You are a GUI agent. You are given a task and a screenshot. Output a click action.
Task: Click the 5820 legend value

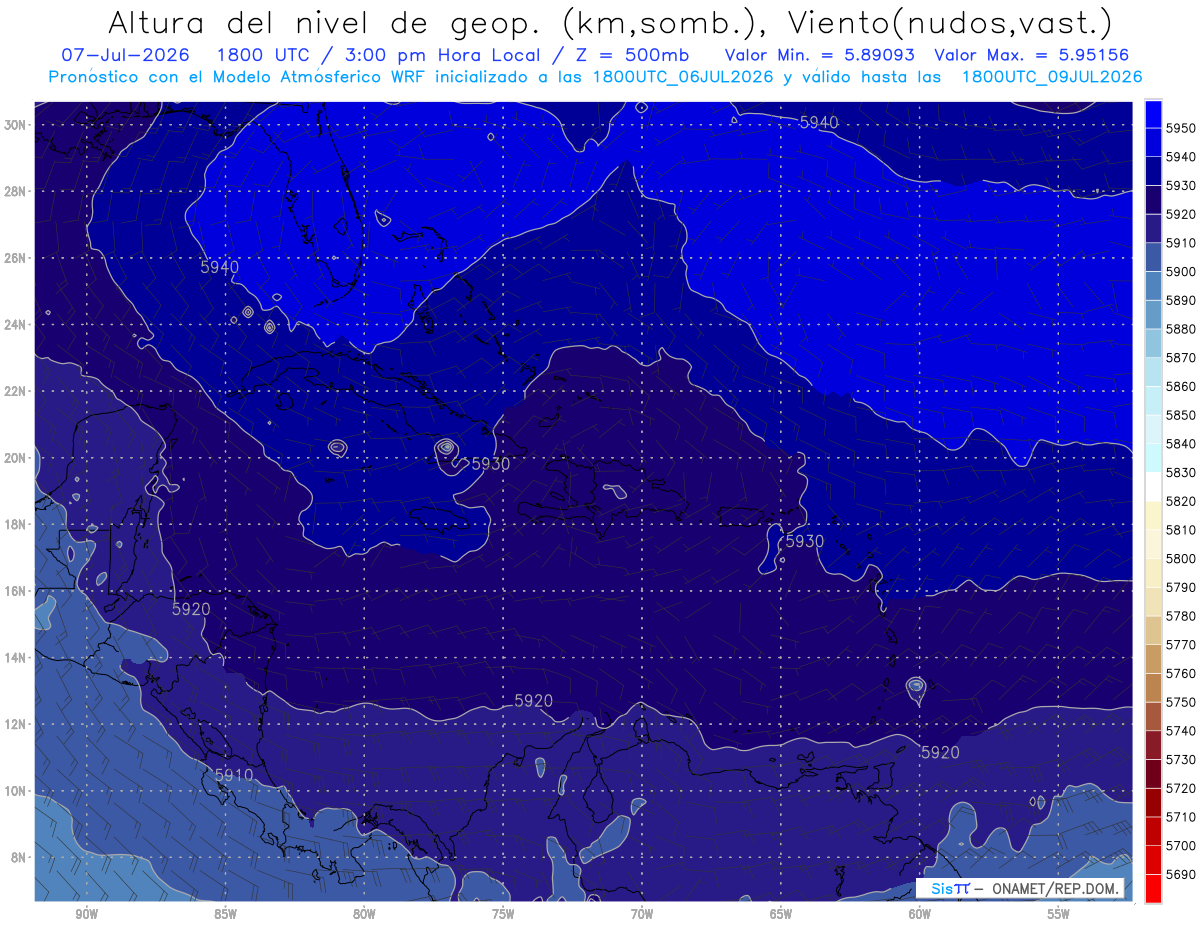pyautogui.click(x=1181, y=501)
